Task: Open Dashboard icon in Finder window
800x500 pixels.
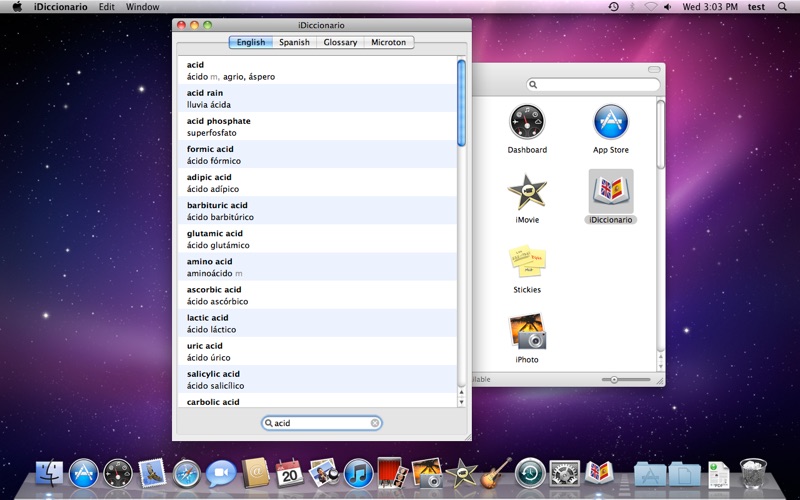Action: point(527,122)
